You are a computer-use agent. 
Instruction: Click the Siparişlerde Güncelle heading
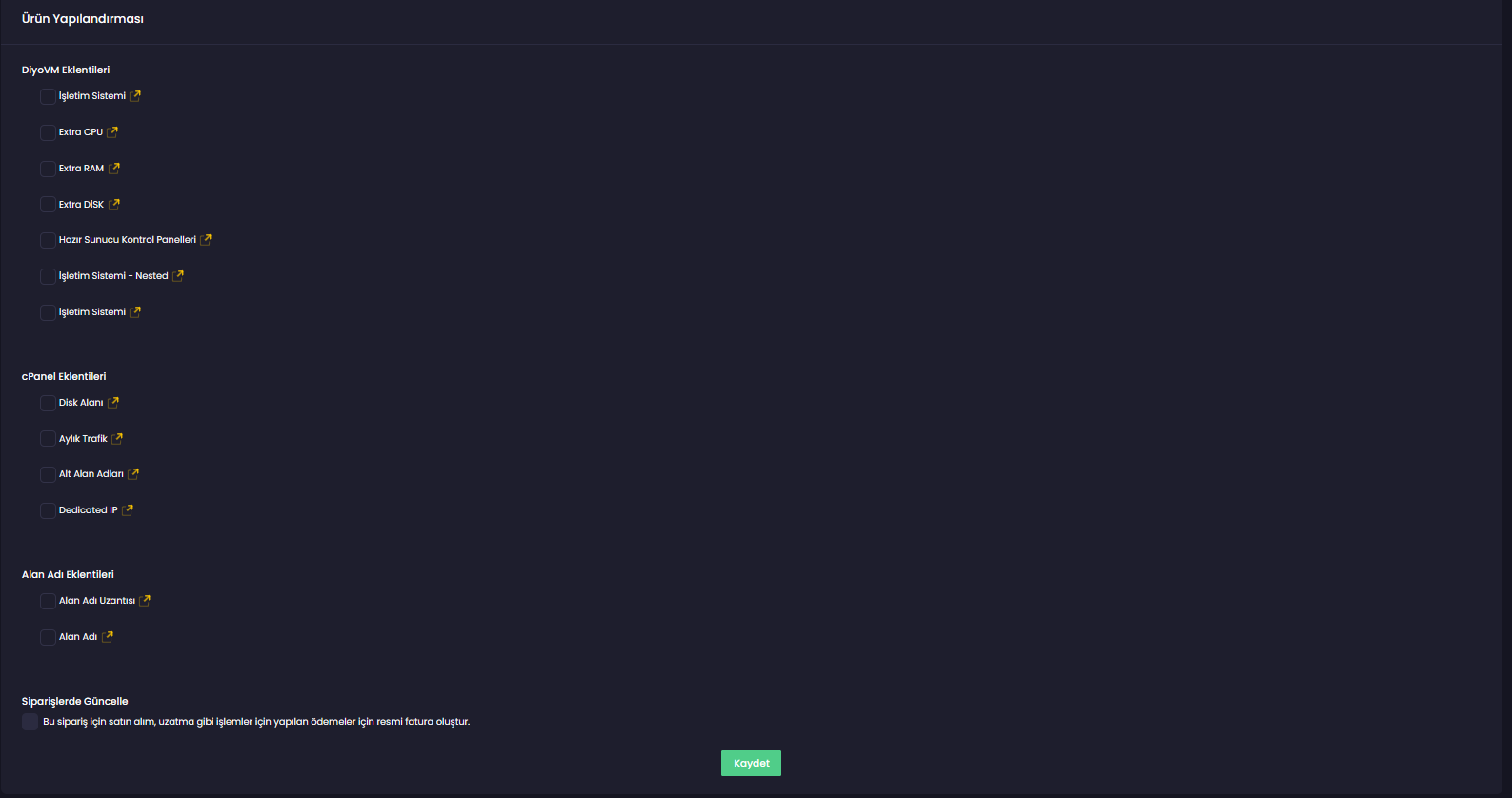[x=74, y=702]
